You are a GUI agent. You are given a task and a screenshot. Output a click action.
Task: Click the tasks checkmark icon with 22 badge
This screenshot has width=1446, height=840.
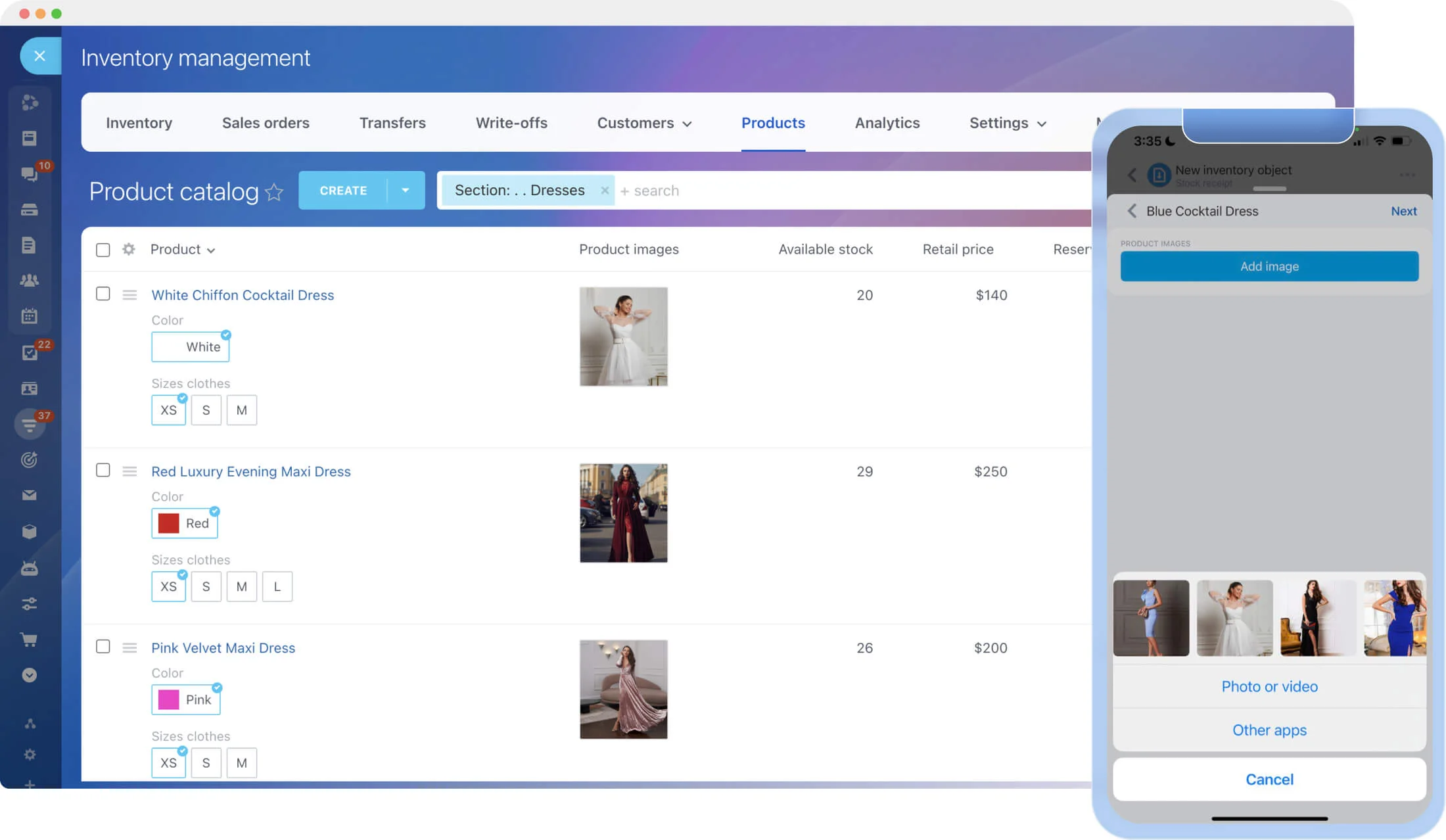[30, 352]
